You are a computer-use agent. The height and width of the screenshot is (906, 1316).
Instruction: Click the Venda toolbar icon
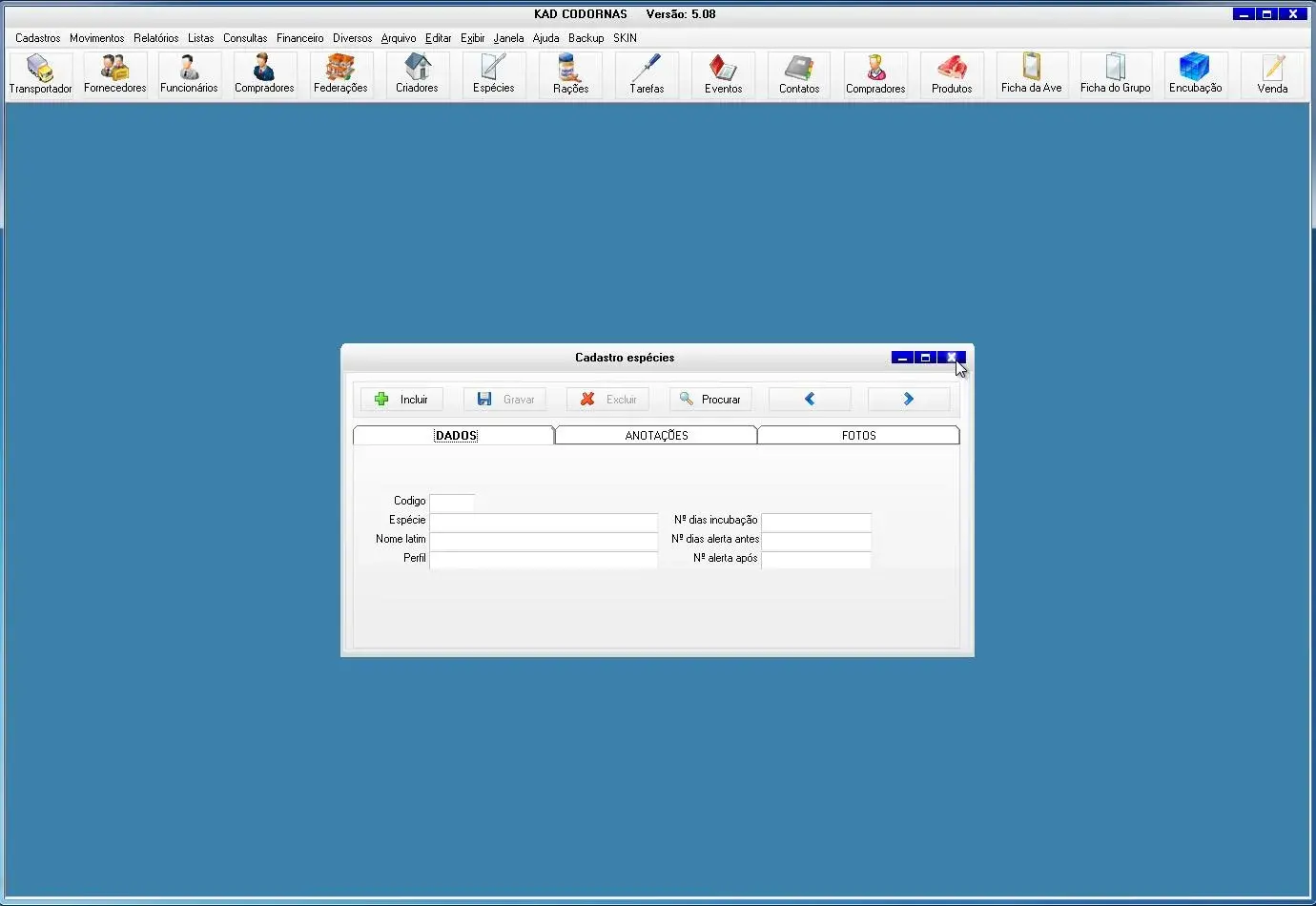coord(1272,74)
